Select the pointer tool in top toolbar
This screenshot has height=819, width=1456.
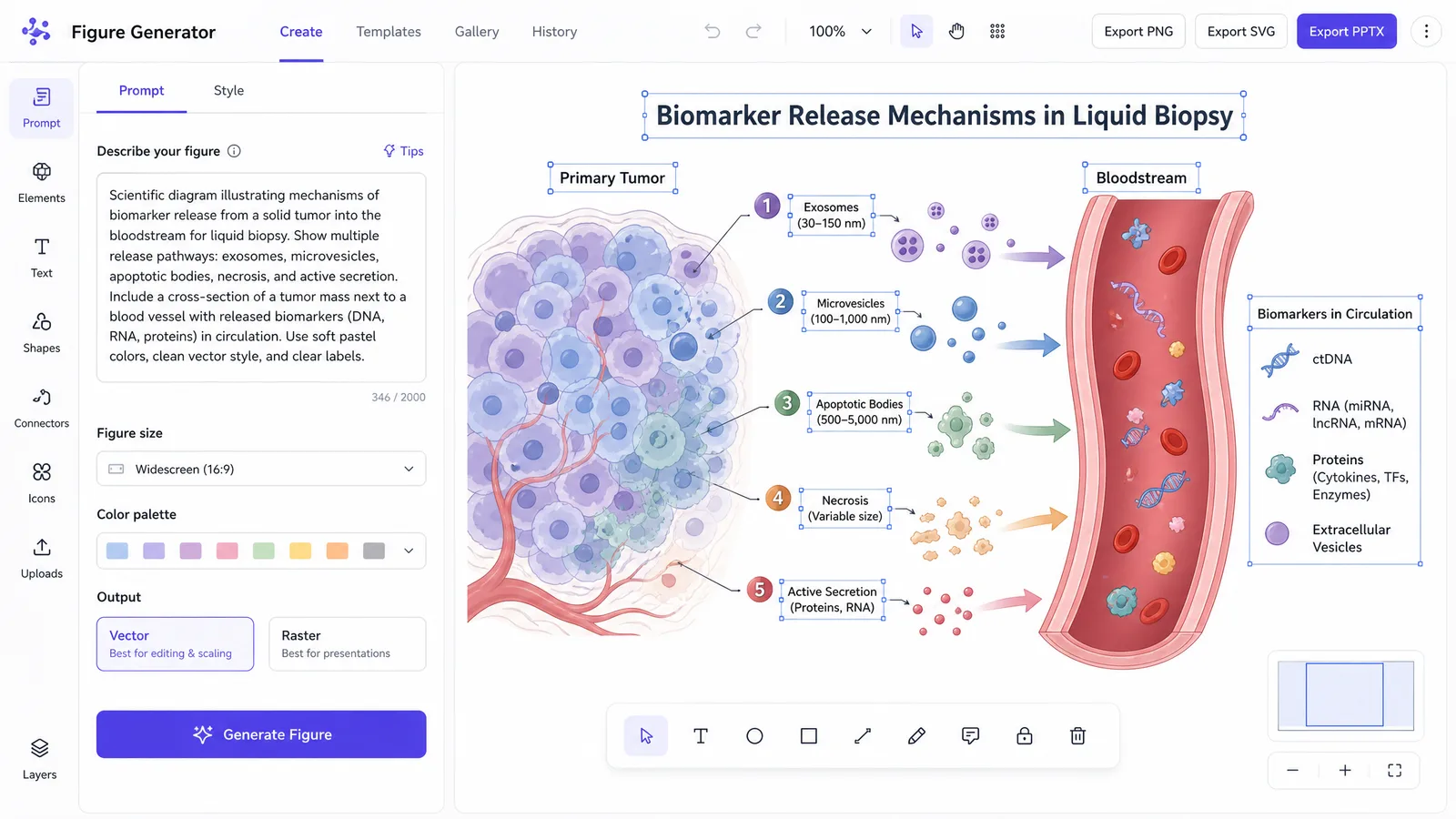click(x=916, y=32)
